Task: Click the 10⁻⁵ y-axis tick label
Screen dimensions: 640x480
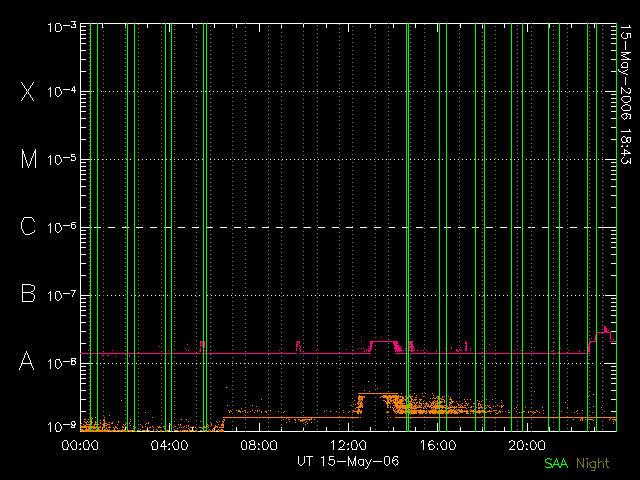Action: click(x=62, y=159)
